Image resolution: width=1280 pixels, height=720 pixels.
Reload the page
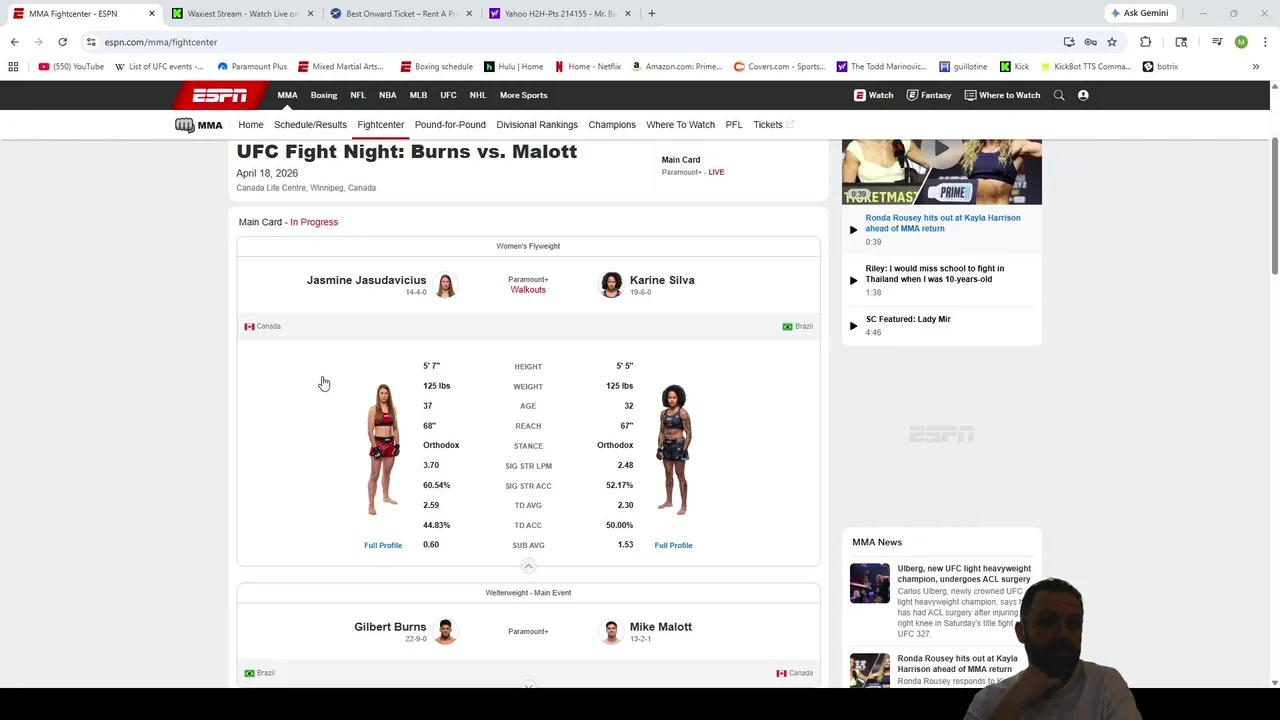[62, 42]
